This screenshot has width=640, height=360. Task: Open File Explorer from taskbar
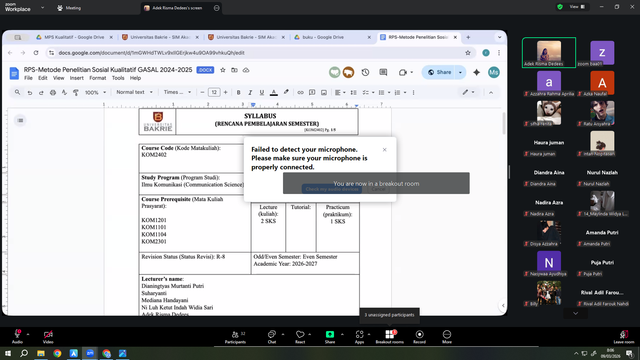pos(41,353)
